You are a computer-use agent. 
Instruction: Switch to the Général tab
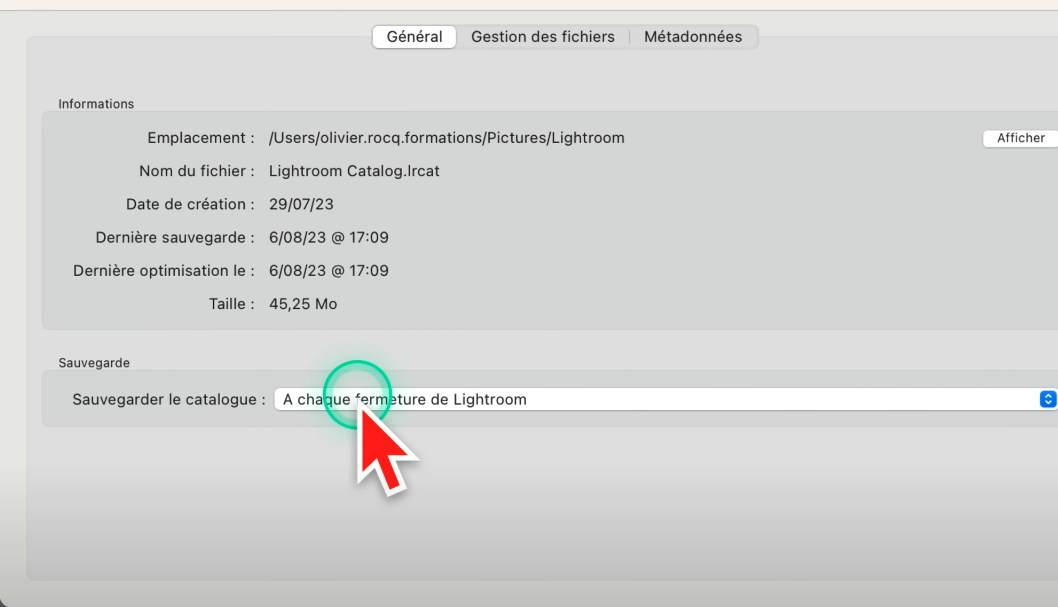tap(414, 37)
